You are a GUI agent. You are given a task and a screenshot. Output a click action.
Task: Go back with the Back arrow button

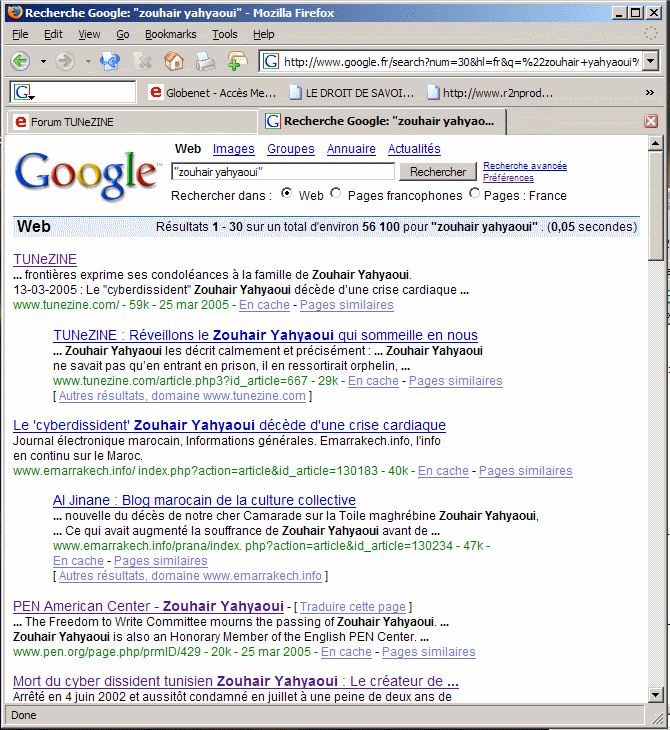(x=20, y=61)
